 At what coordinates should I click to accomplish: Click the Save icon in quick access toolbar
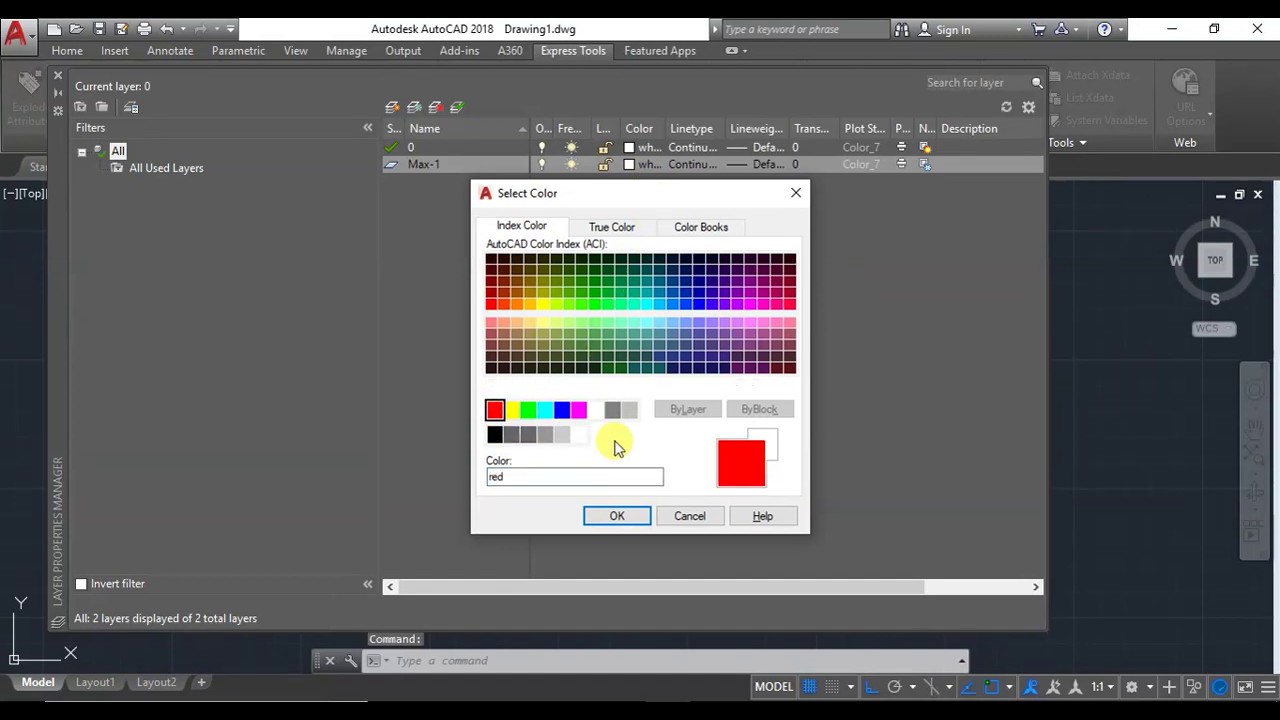99,29
